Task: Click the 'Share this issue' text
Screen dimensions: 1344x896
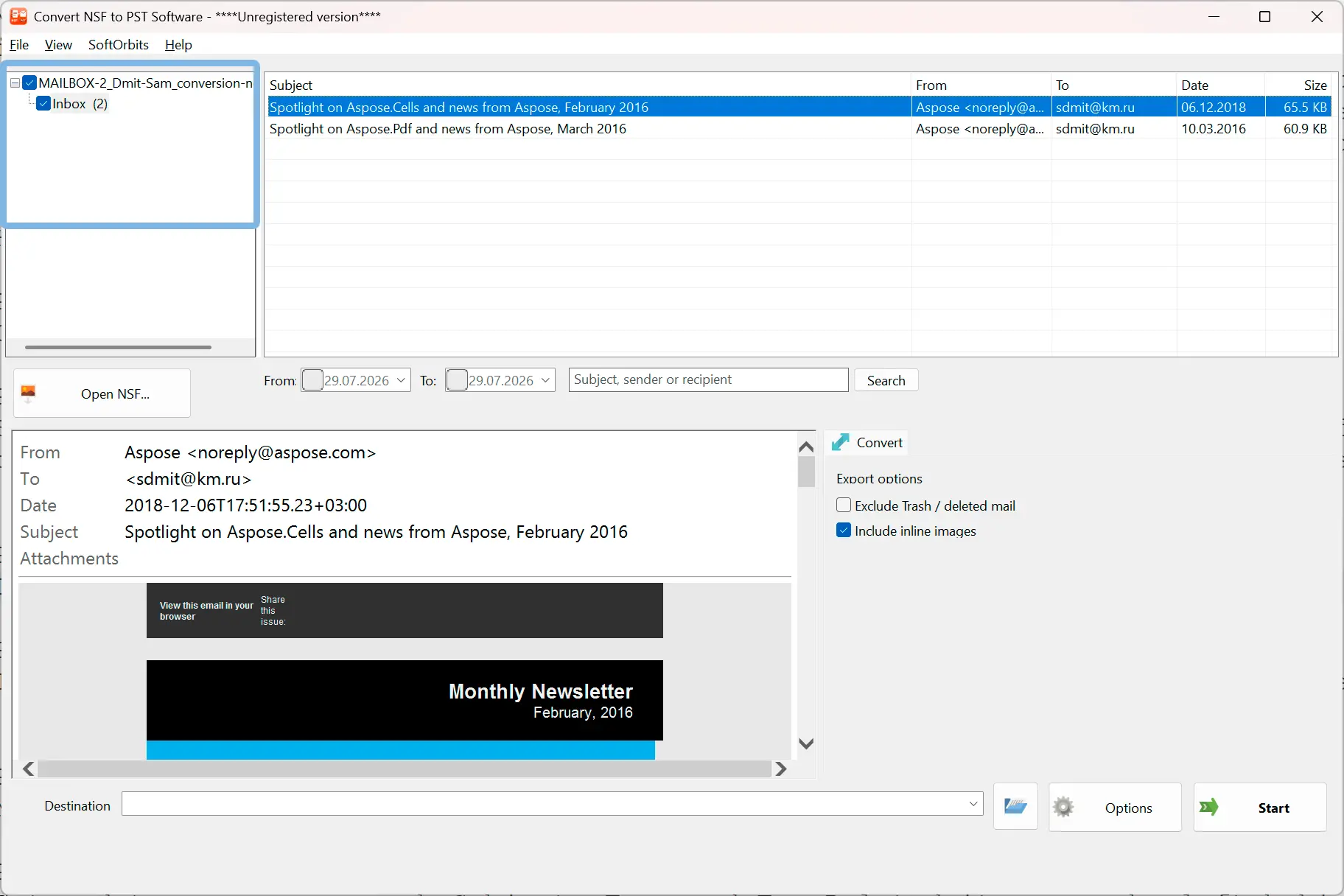Action: coord(273,611)
